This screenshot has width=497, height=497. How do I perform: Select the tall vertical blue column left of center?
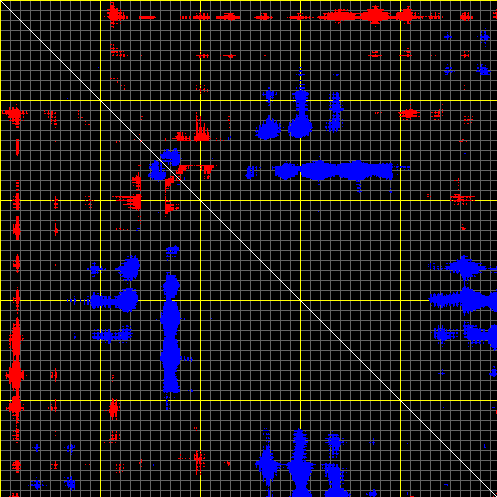coord(170,333)
